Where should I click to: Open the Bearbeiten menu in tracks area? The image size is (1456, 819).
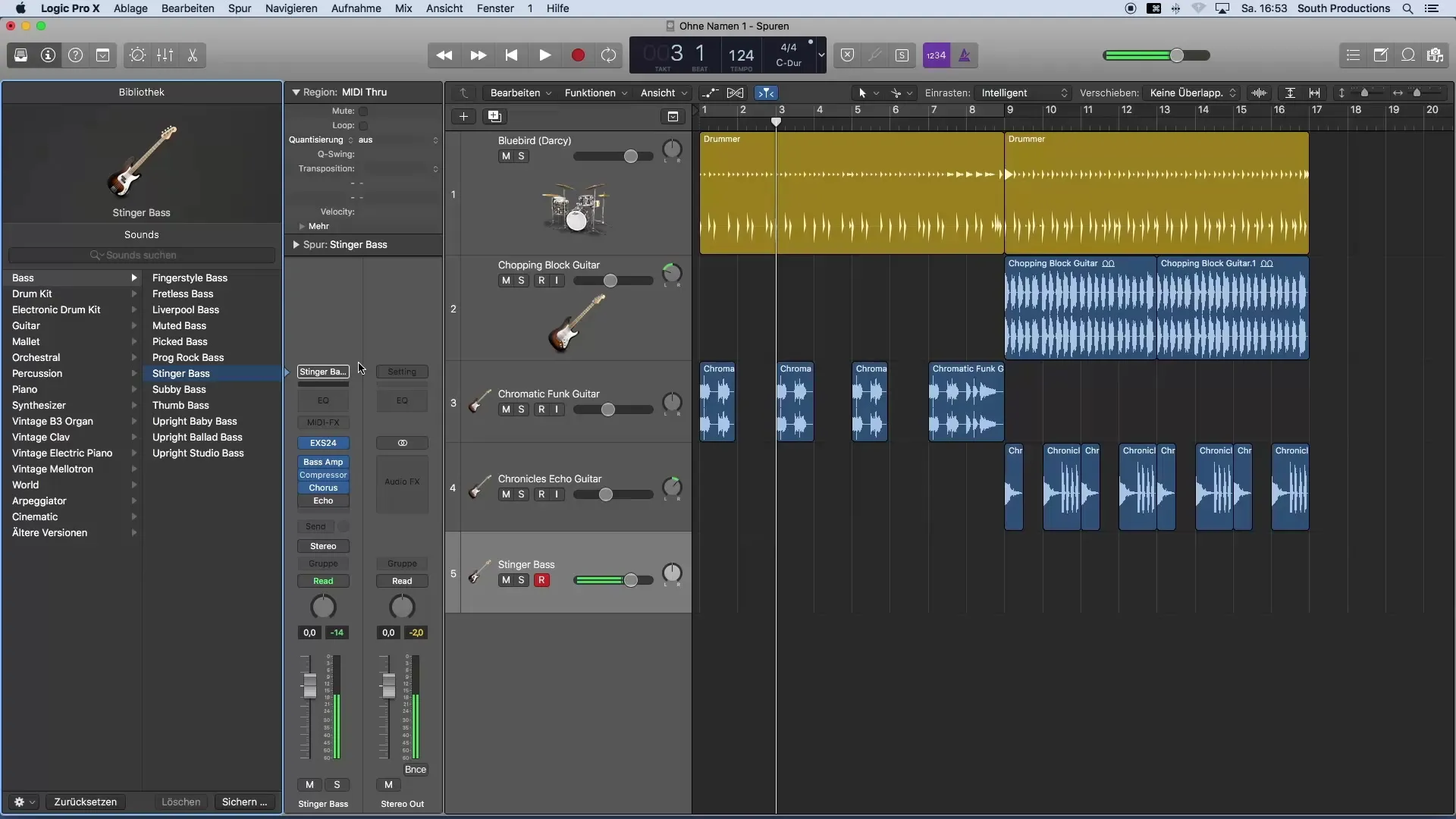click(x=520, y=93)
